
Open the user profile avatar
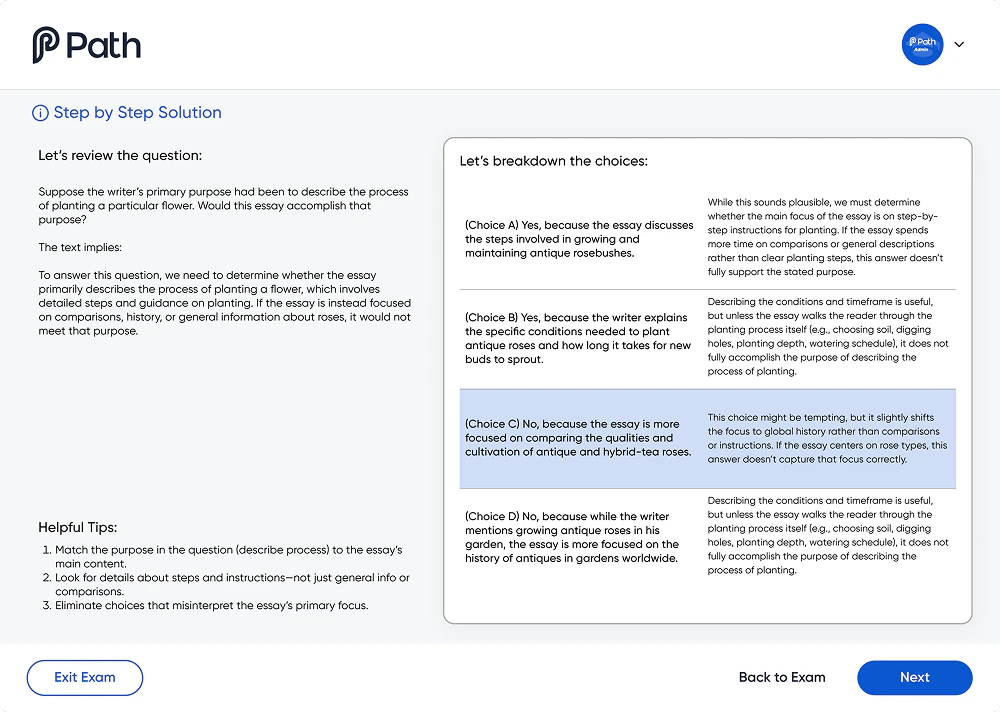click(x=922, y=45)
